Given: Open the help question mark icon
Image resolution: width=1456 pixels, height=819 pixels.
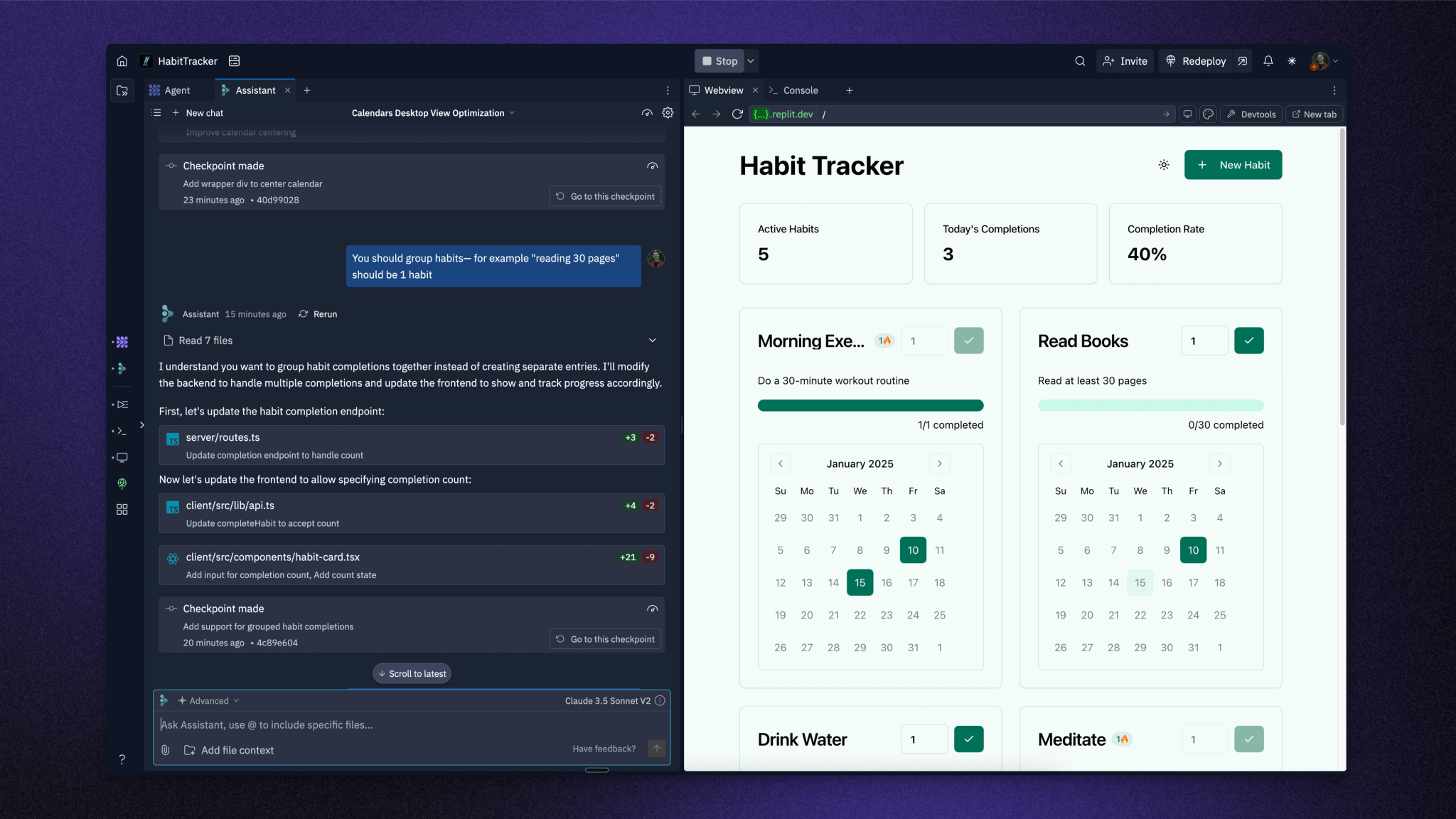Looking at the screenshot, I should pos(122,759).
